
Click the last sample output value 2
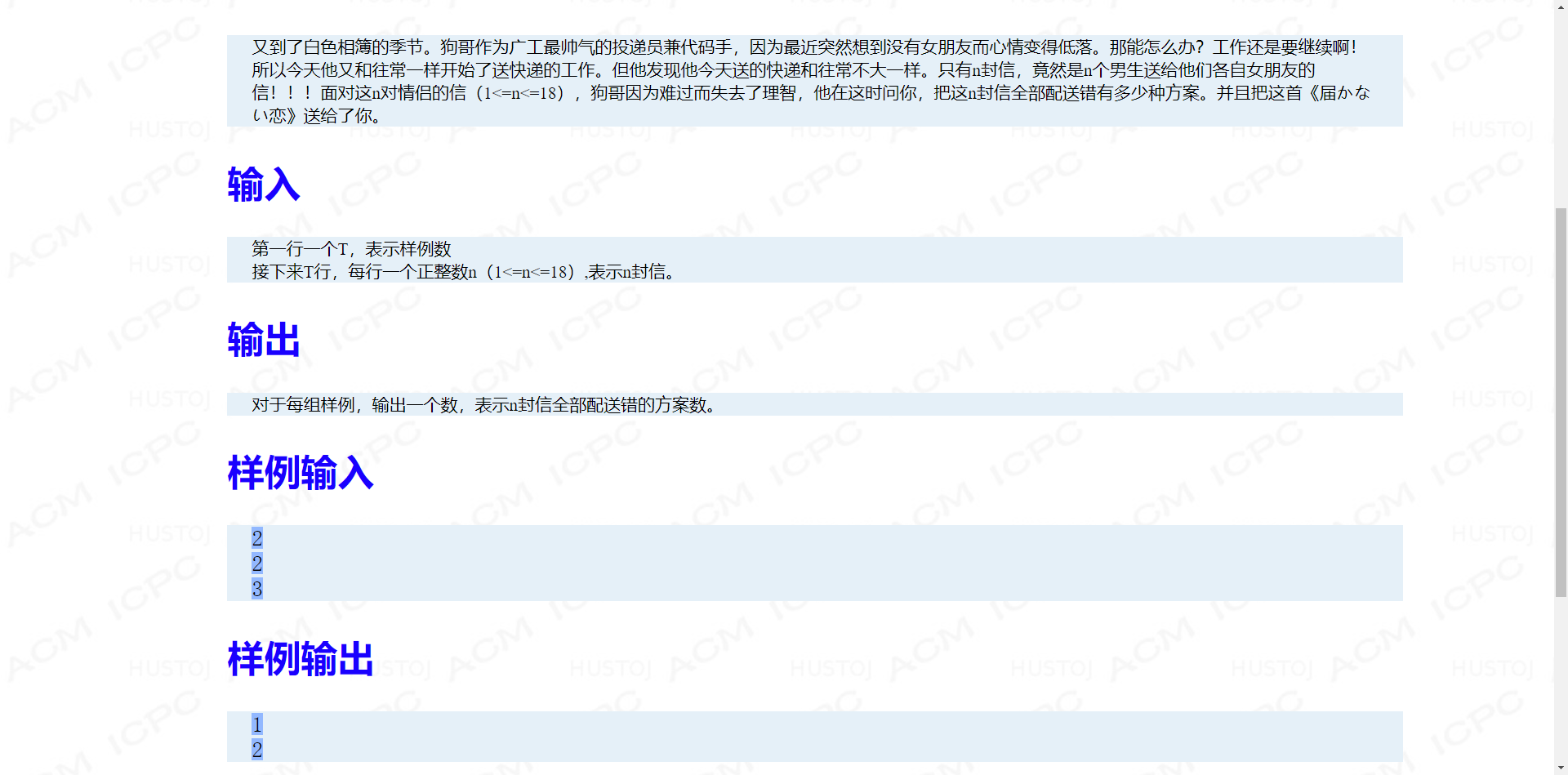257,750
